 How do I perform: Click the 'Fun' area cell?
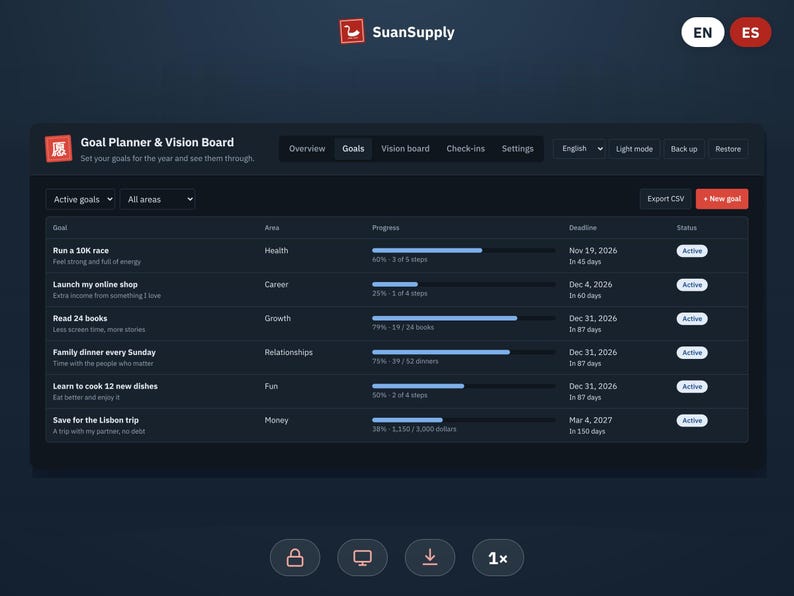(x=271, y=386)
